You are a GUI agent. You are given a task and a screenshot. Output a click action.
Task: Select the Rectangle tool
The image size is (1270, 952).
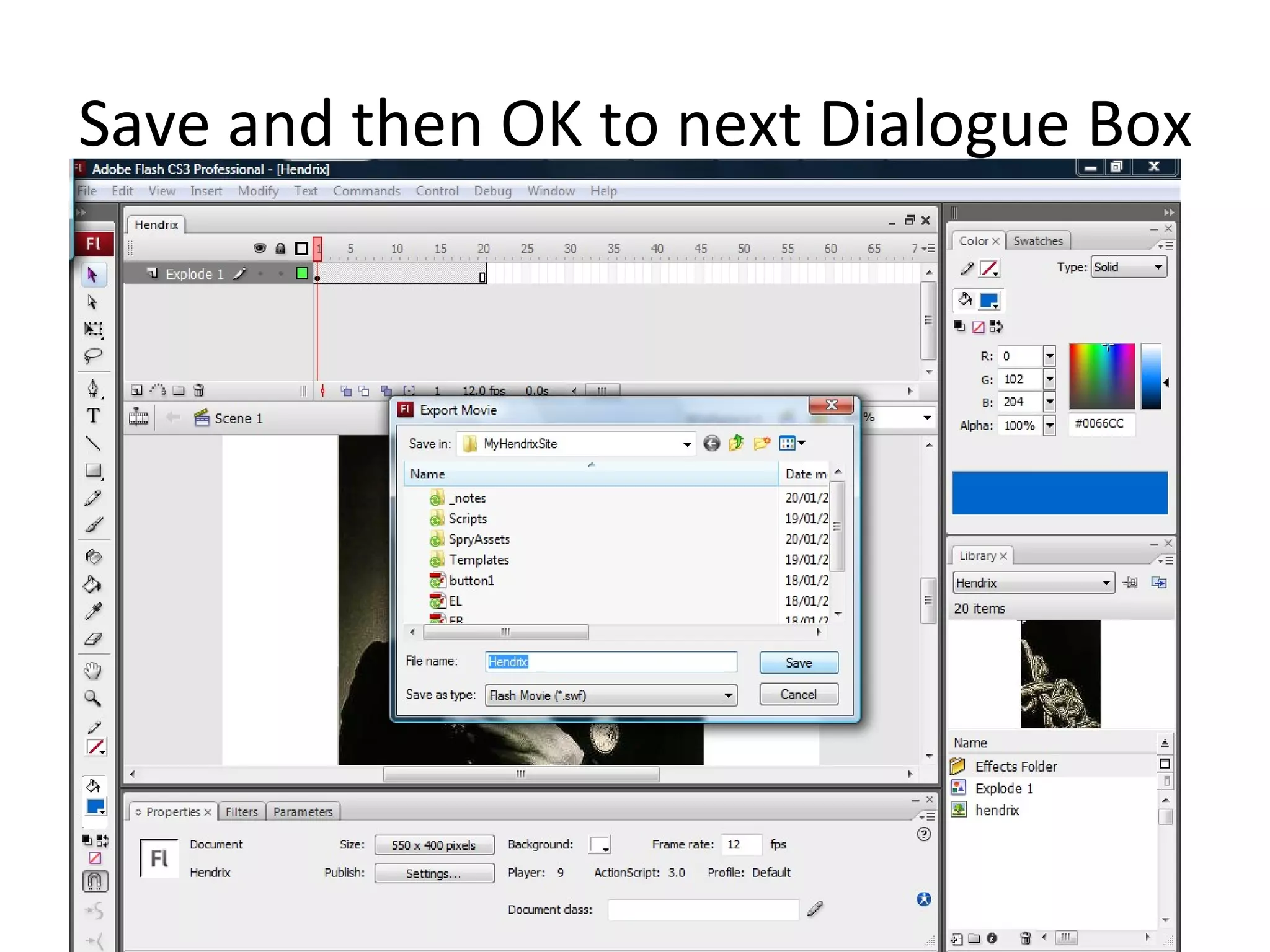click(93, 471)
